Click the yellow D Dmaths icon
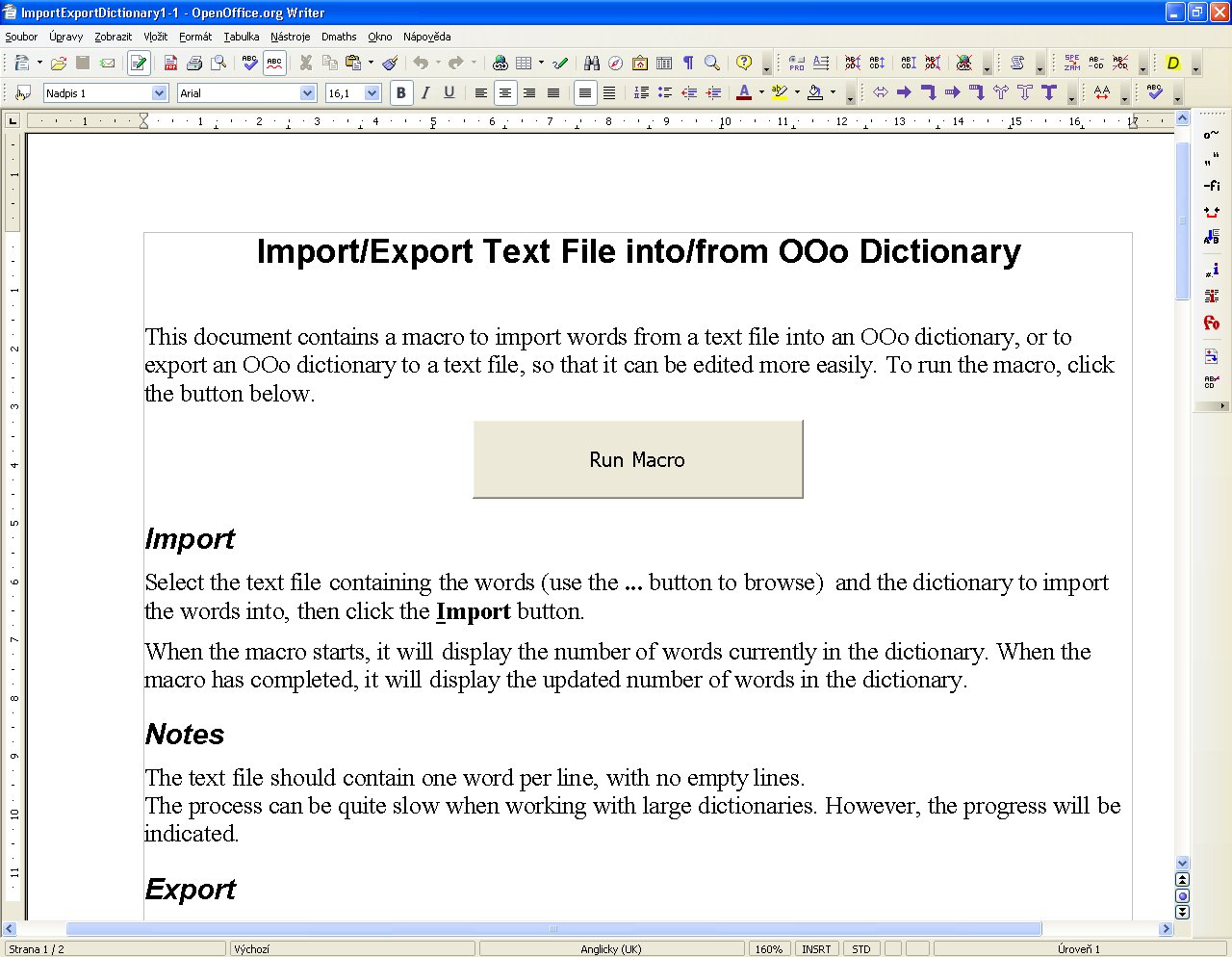Screen dimensions: 1232x957 1173,63
